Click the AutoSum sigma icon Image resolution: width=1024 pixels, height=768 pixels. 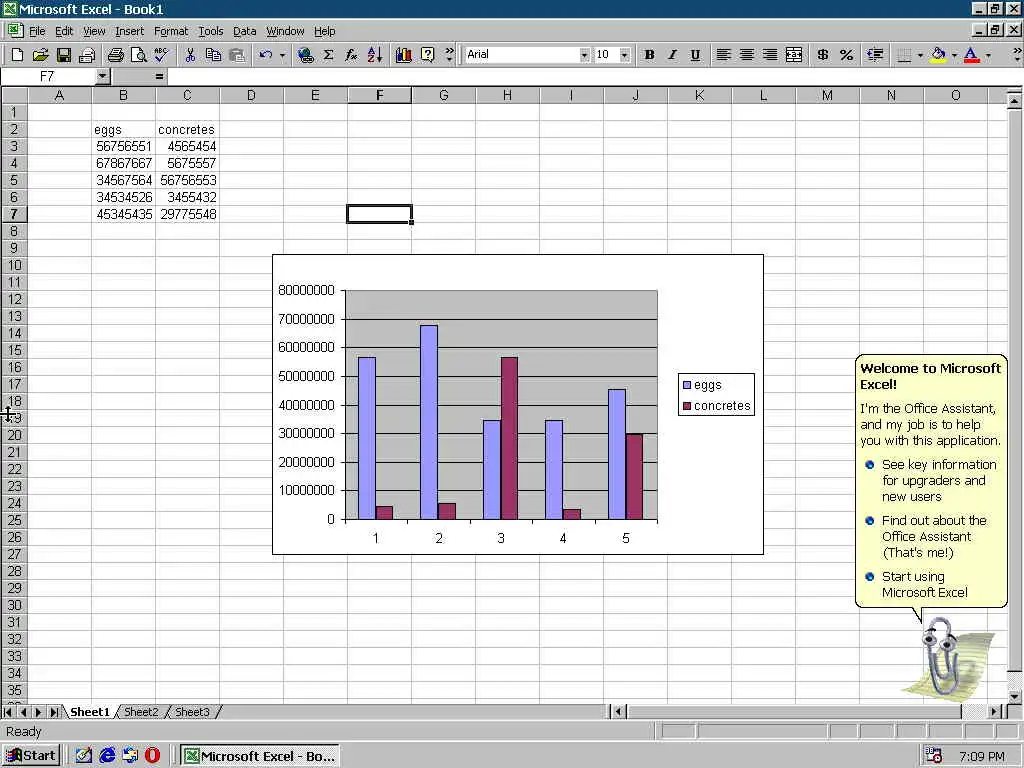tap(328, 55)
